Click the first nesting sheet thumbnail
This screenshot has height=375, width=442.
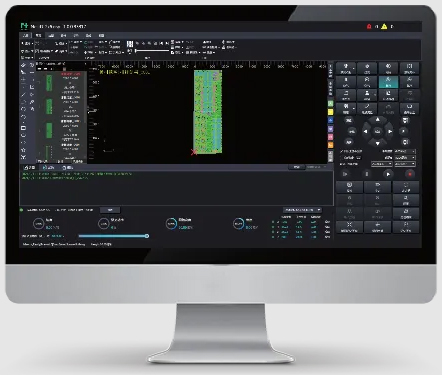49,83
